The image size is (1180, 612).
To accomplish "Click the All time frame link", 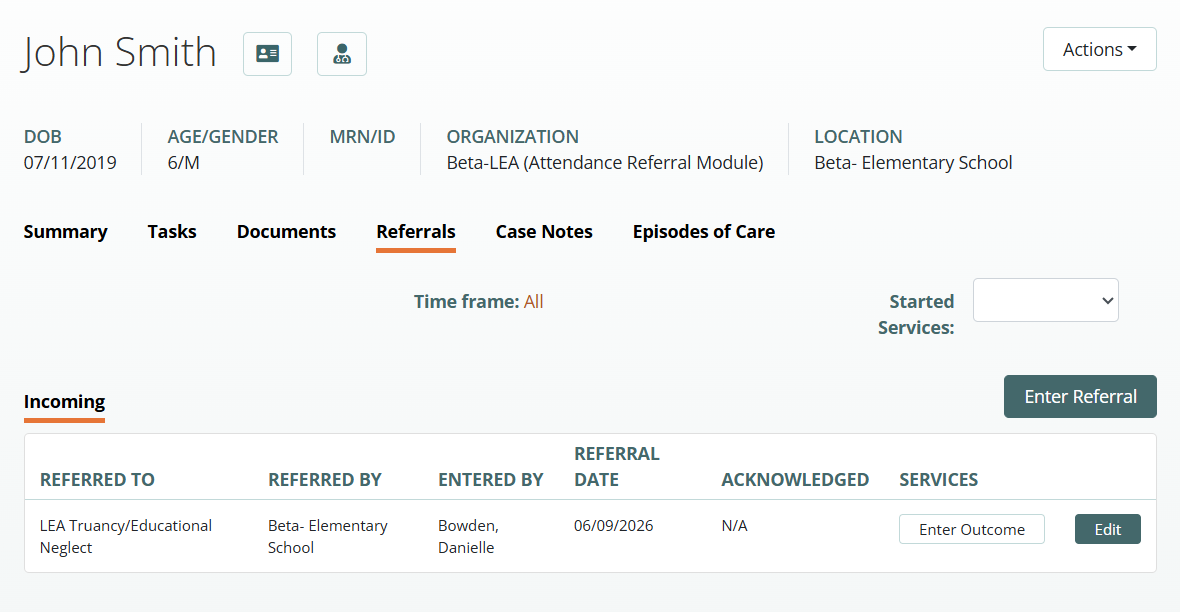I will pos(534,301).
